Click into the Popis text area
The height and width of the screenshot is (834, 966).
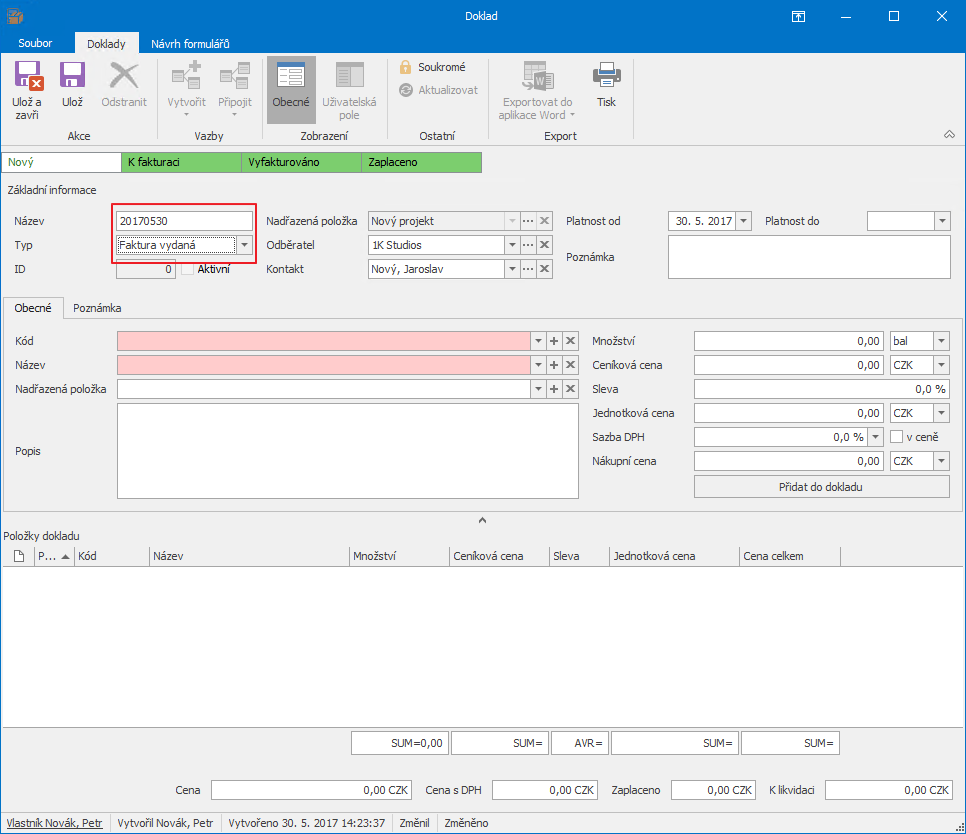347,451
